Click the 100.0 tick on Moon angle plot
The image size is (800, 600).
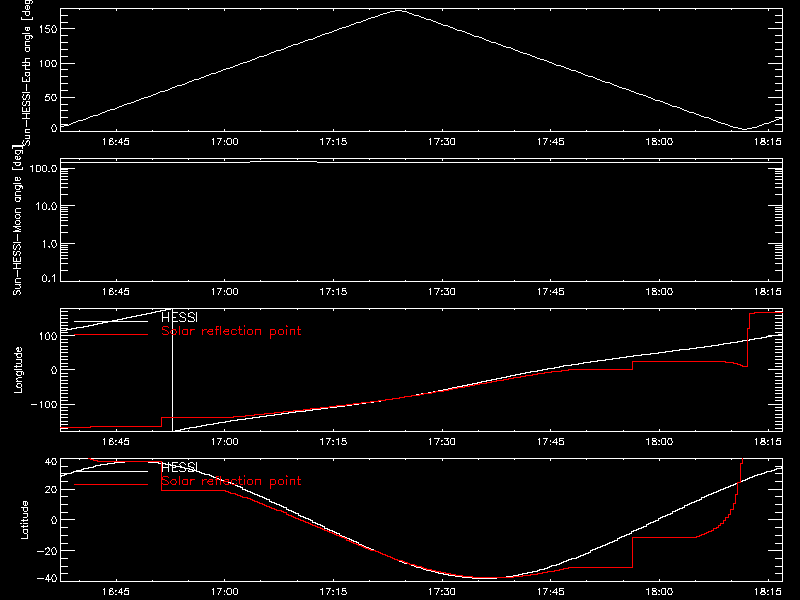click(x=43, y=168)
